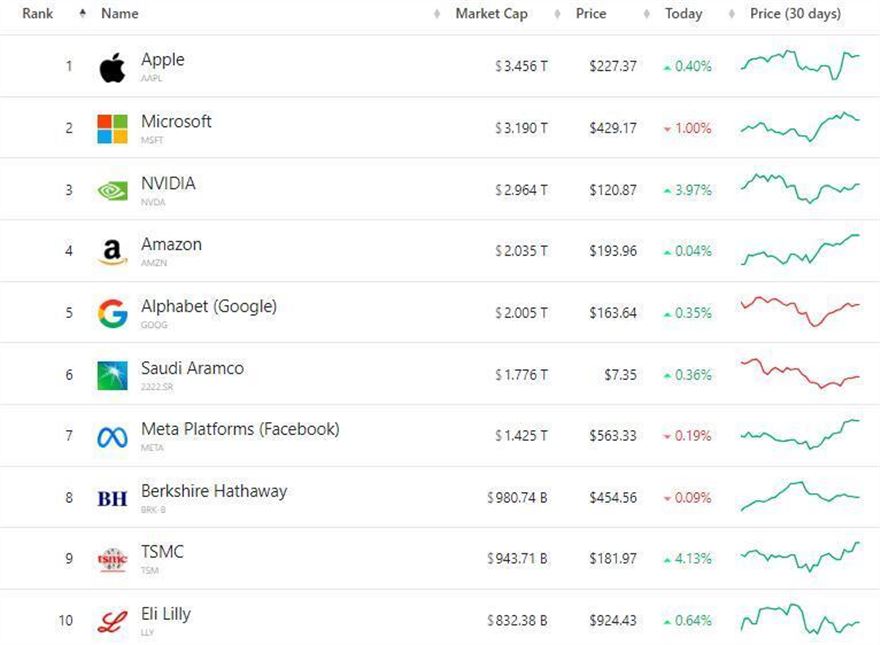The image size is (880, 645).
Task: Click the Saudi Aramco logo icon
Action: tap(112, 376)
